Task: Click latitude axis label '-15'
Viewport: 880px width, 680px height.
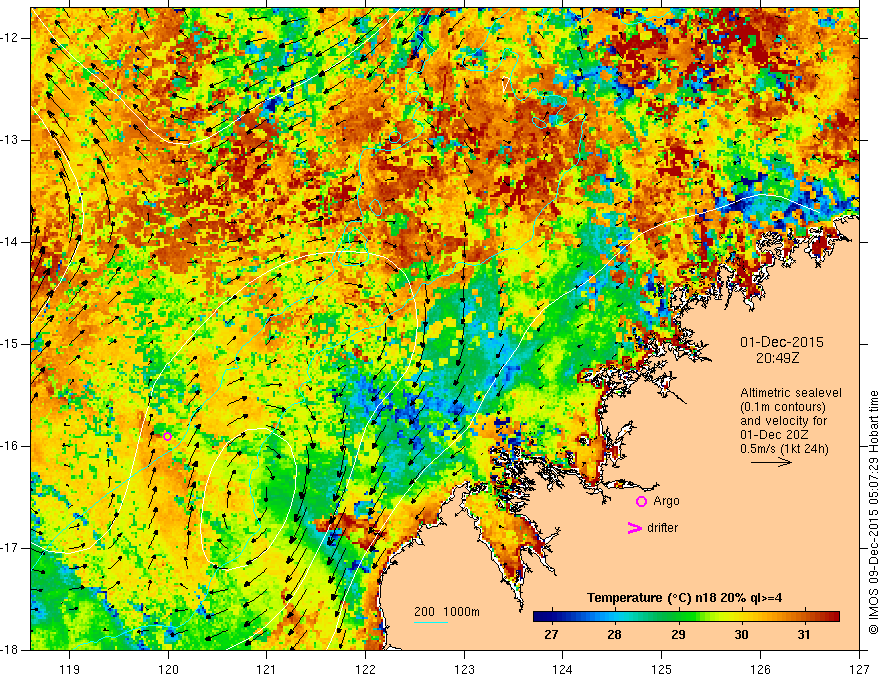Action: pos(10,344)
